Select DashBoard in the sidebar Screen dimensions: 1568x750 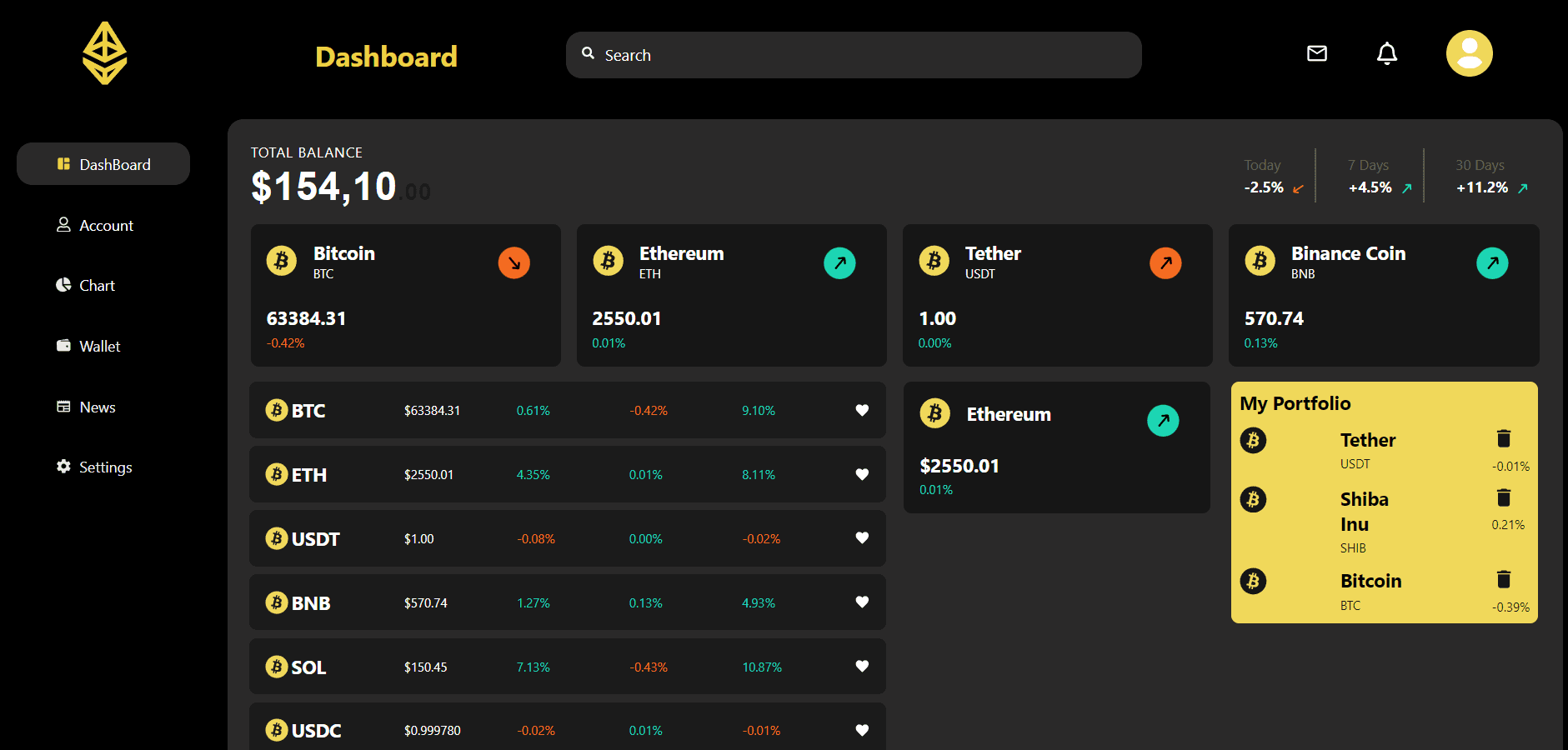(103, 164)
